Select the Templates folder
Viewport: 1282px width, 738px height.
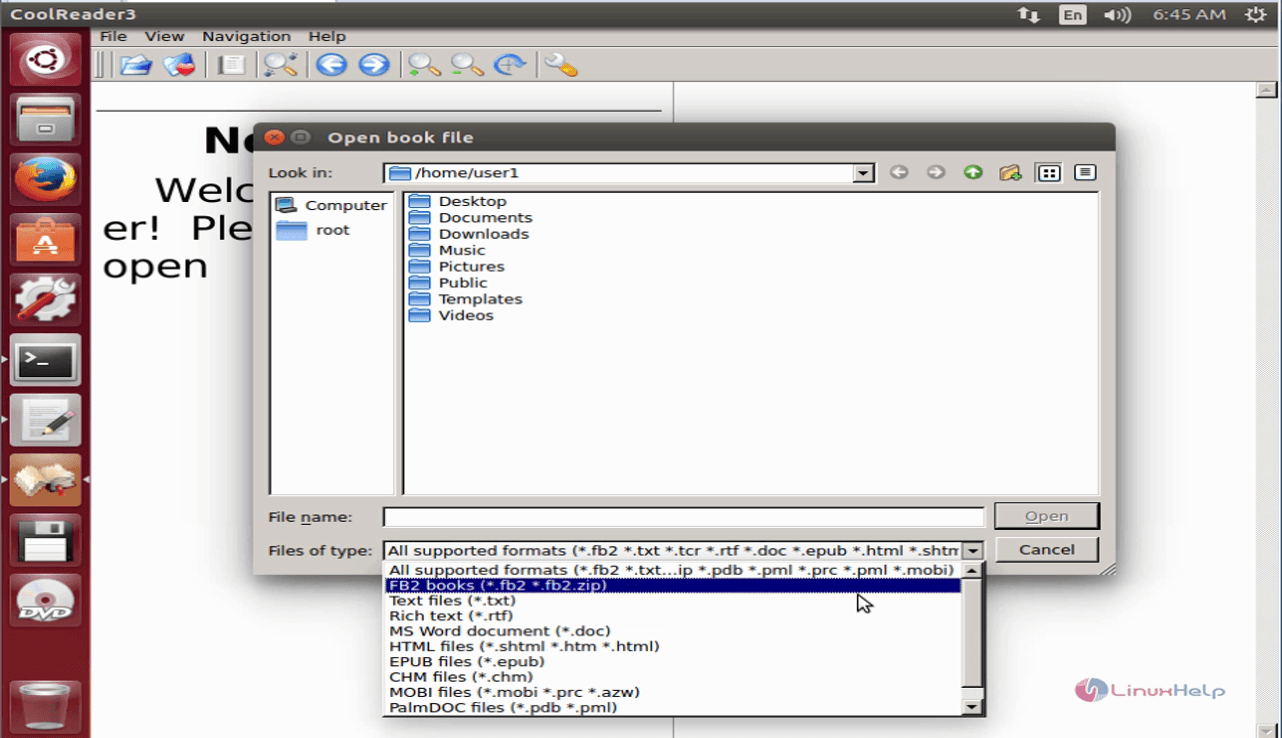coord(466,298)
